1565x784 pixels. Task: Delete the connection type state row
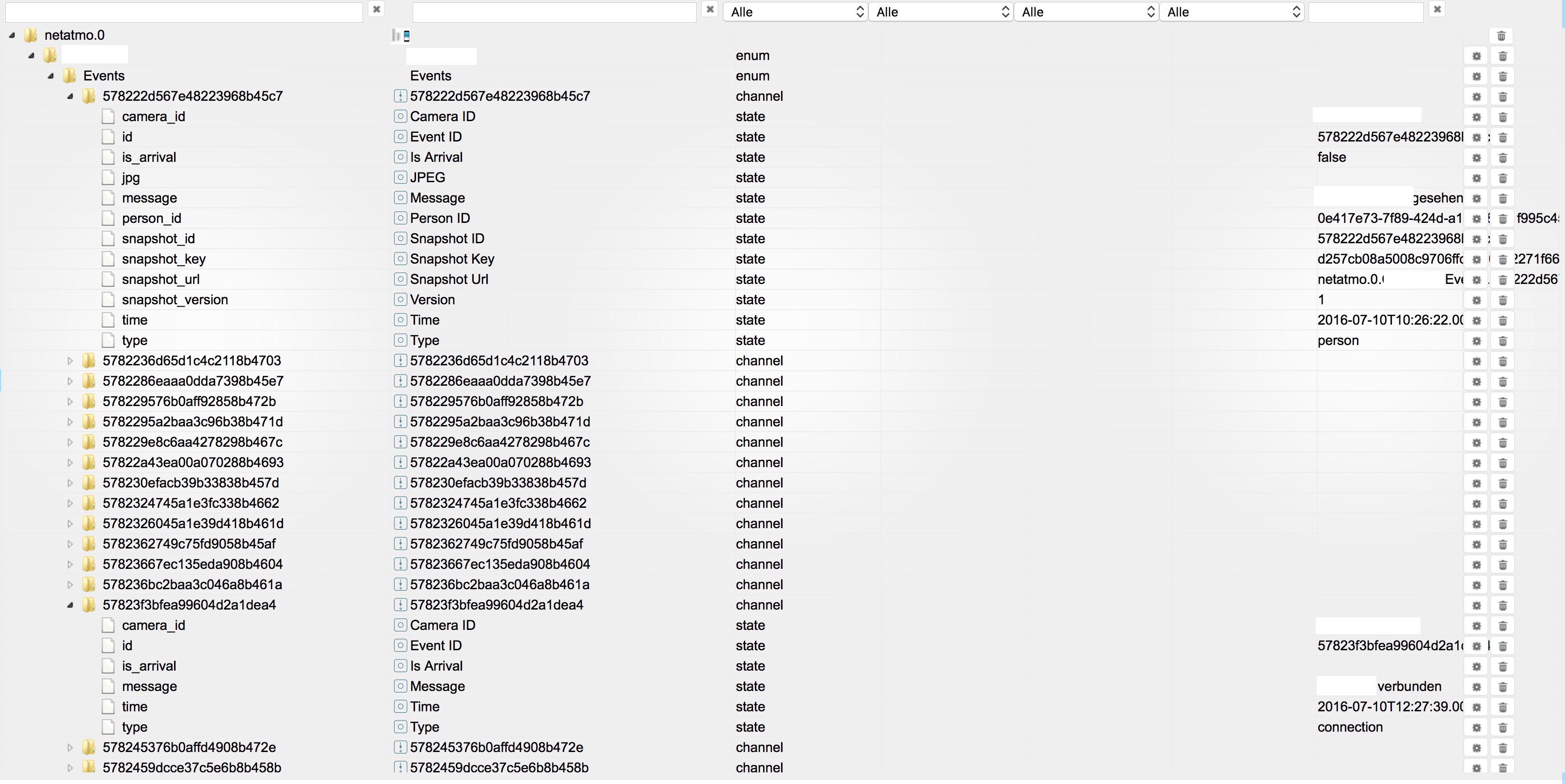tap(1502, 727)
